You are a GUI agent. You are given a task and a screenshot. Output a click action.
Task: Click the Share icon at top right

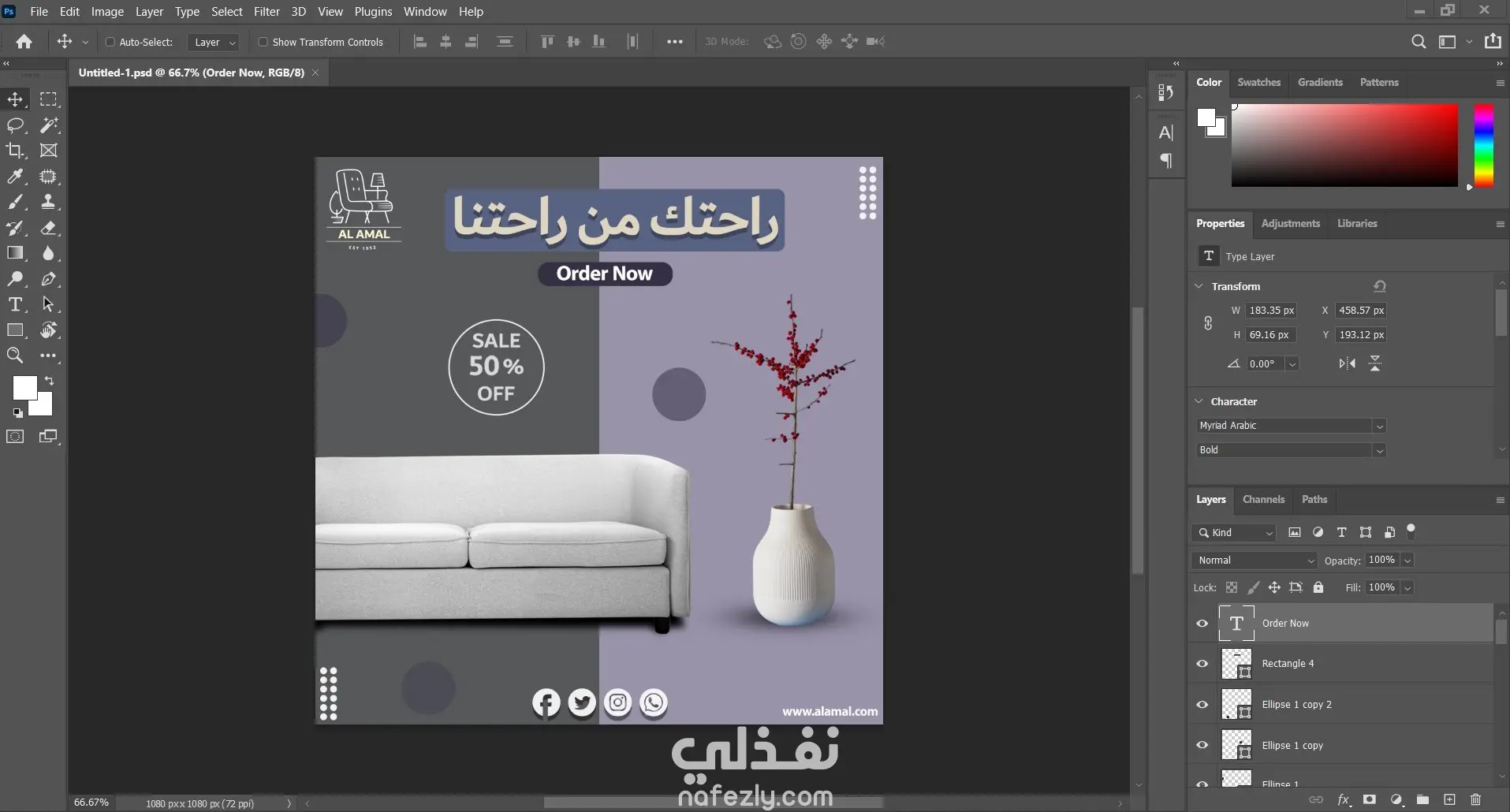pyautogui.click(x=1493, y=42)
